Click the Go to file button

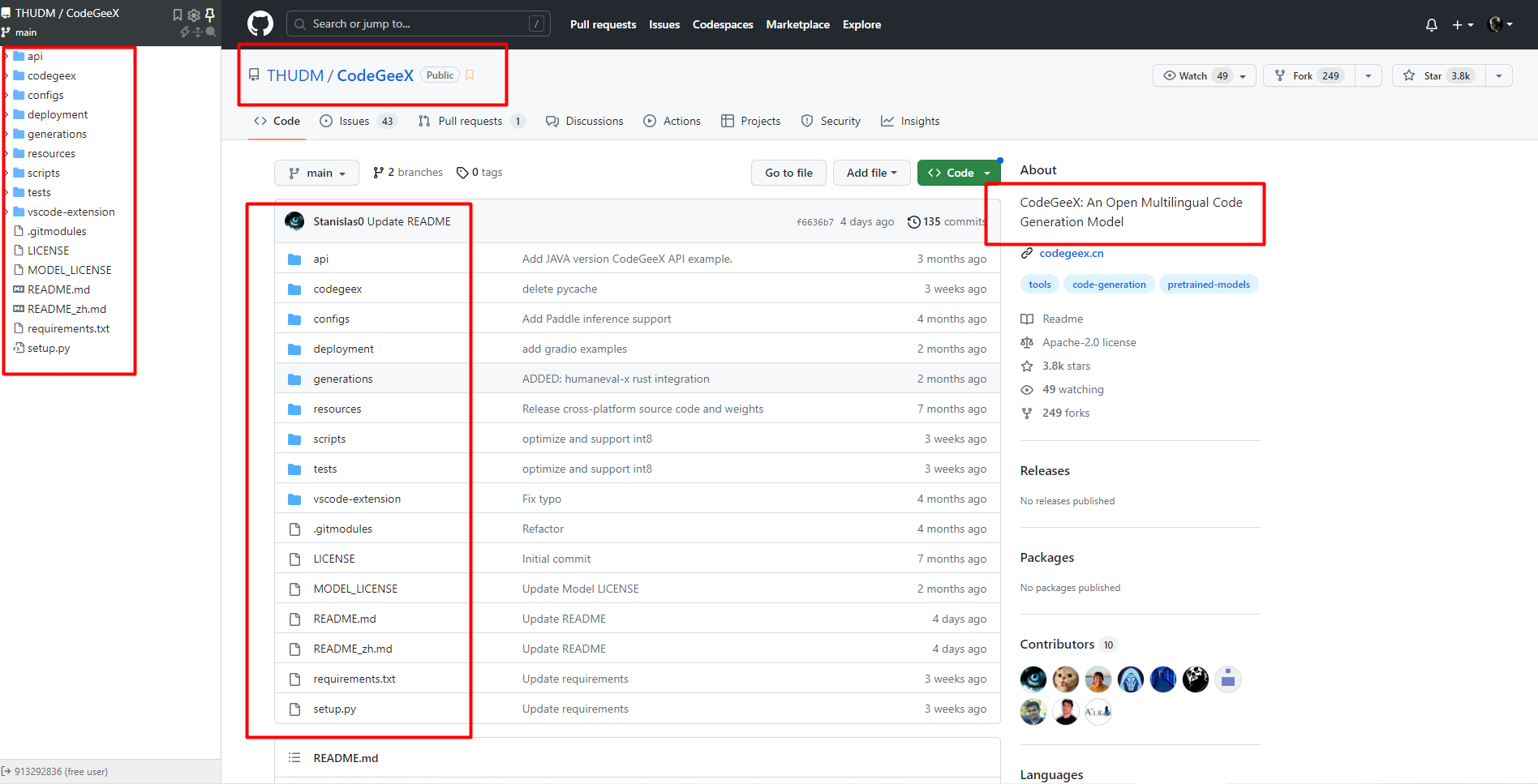click(788, 173)
